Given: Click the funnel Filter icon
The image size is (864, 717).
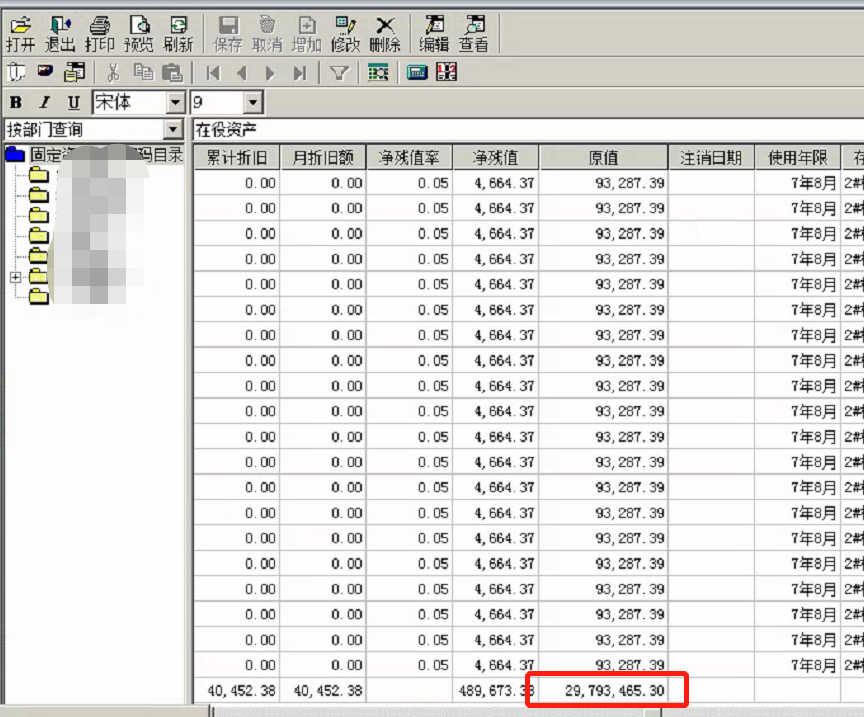Looking at the screenshot, I should [x=339, y=73].
